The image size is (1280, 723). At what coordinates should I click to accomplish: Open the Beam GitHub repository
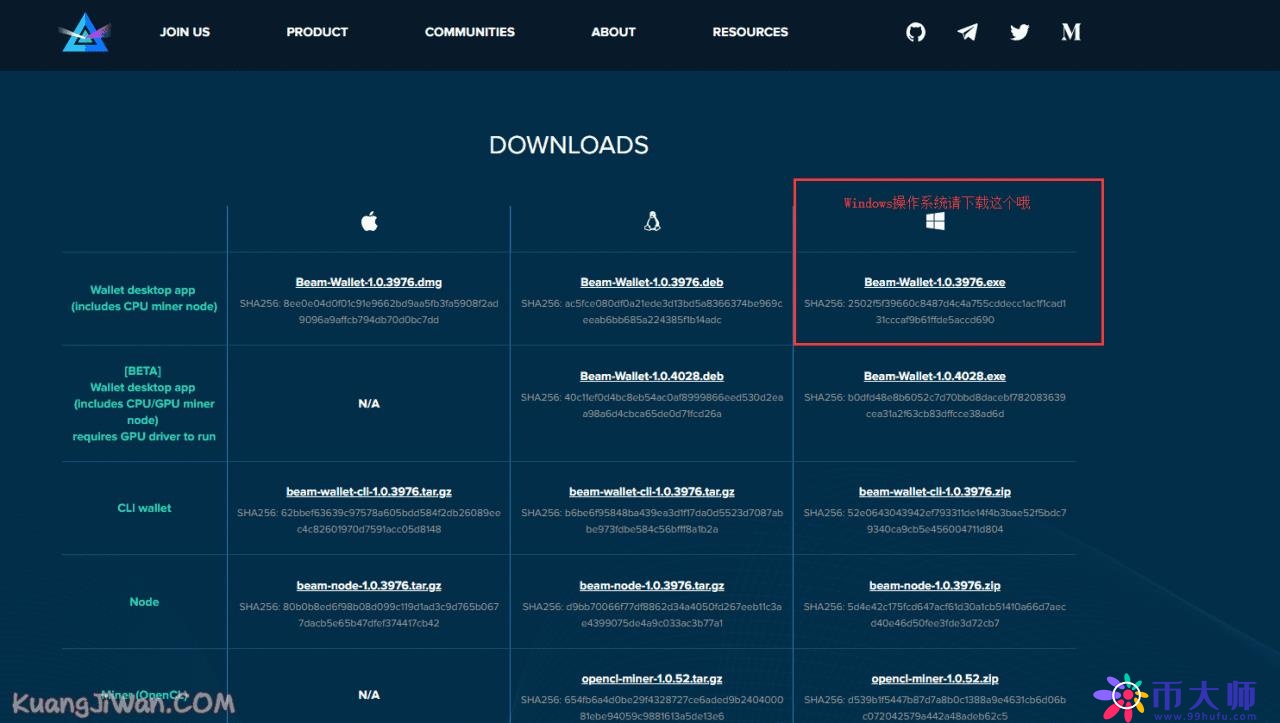point(916,32)
